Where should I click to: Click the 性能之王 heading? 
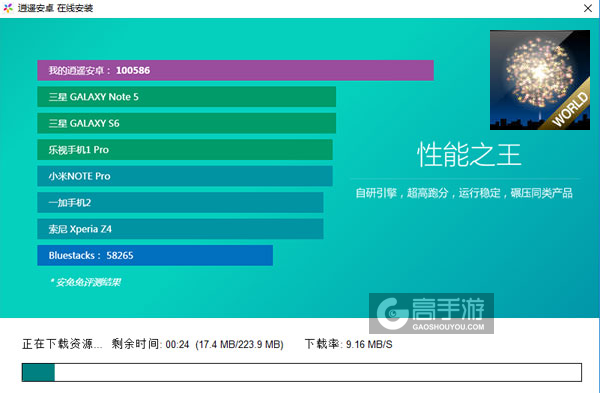469,155
